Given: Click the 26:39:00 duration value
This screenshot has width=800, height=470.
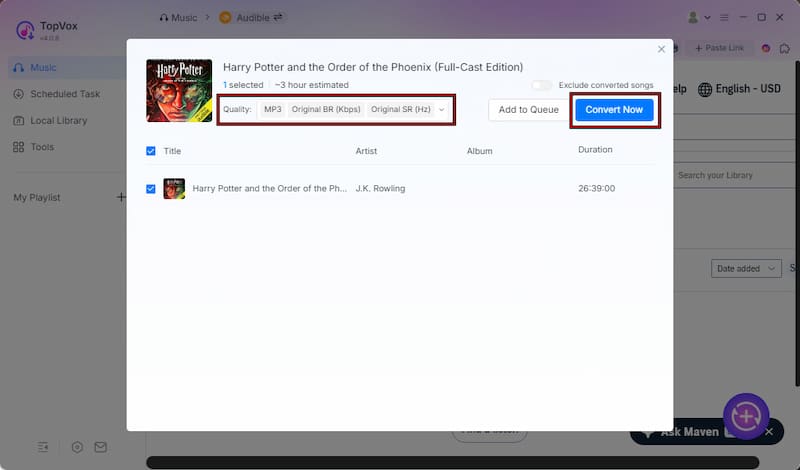Looking at the screenshot, I should [596, 188].
